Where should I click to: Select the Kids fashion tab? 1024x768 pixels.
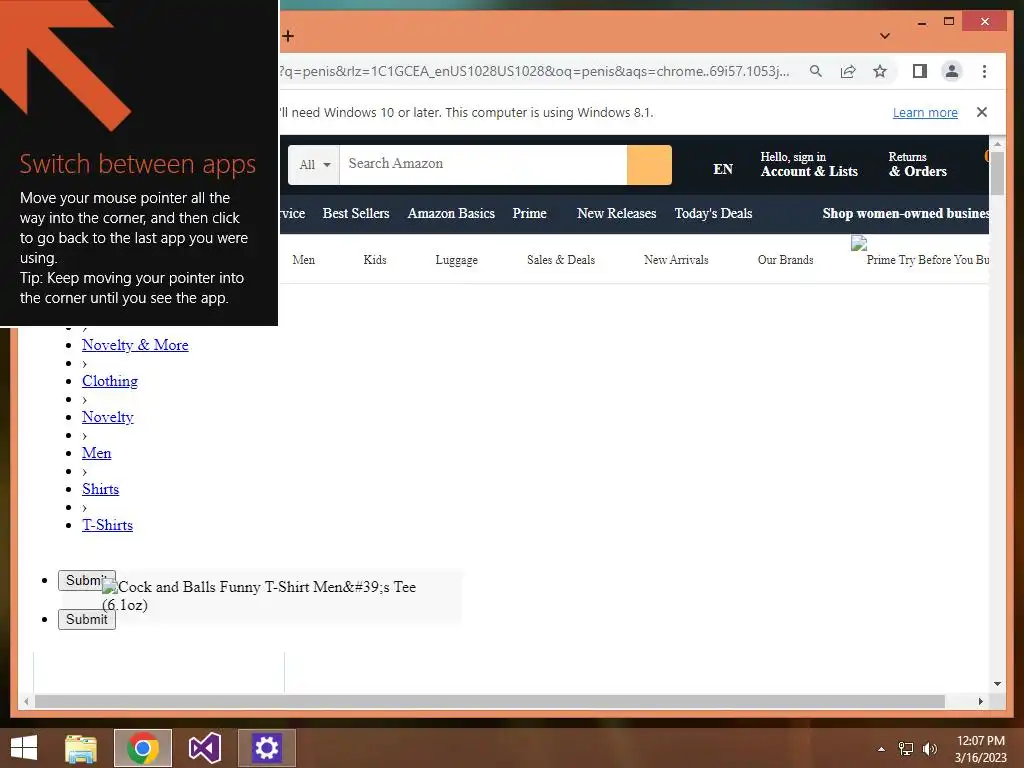[375, 260]
